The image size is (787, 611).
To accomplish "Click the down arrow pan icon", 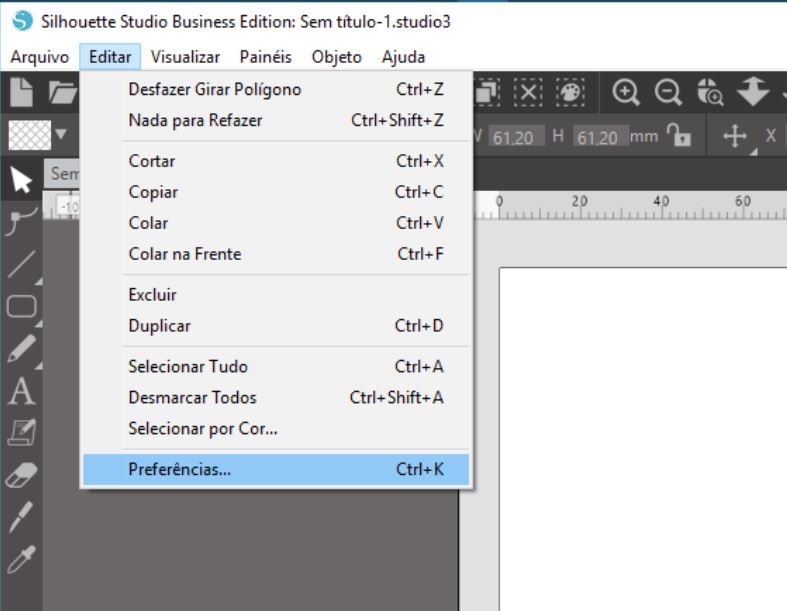I will click(x=753, y=91).
